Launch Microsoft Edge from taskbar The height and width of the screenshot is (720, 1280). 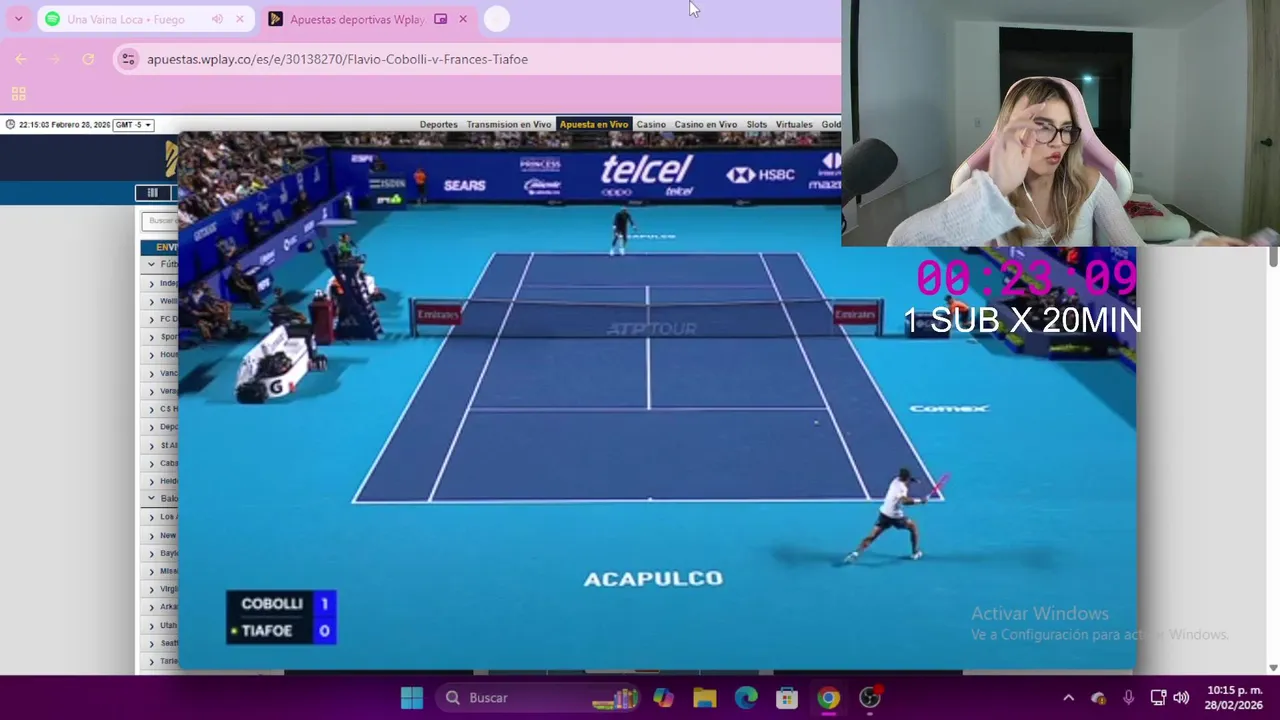coord(746,698)
